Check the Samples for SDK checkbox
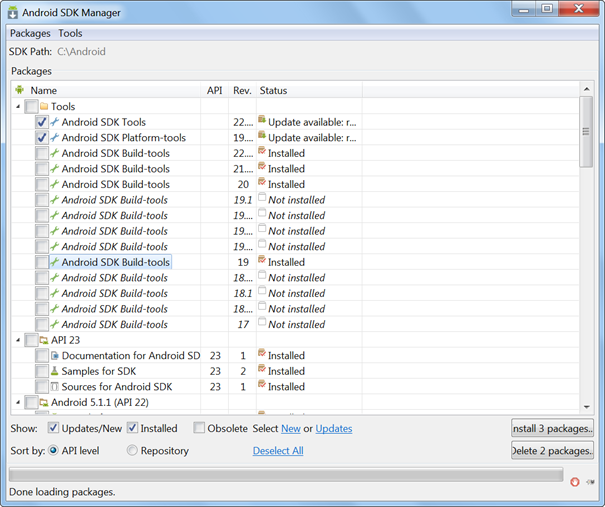Image resolution: width=605 pixels, height=507 pixels. (42, 371)
